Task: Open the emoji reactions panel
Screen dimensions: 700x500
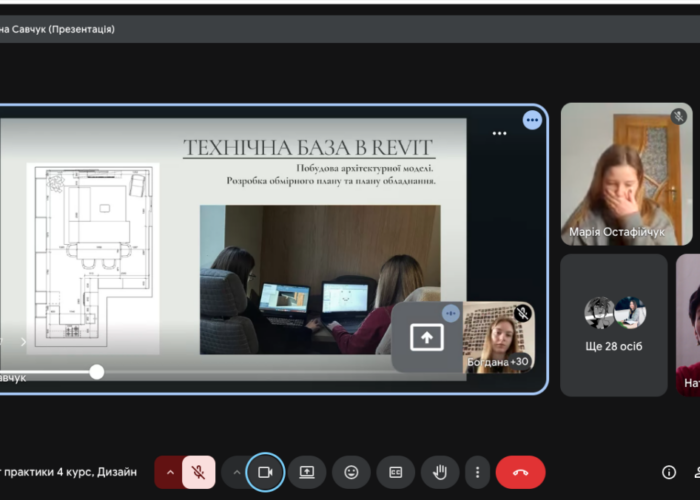Action: (x=351, y=472)
